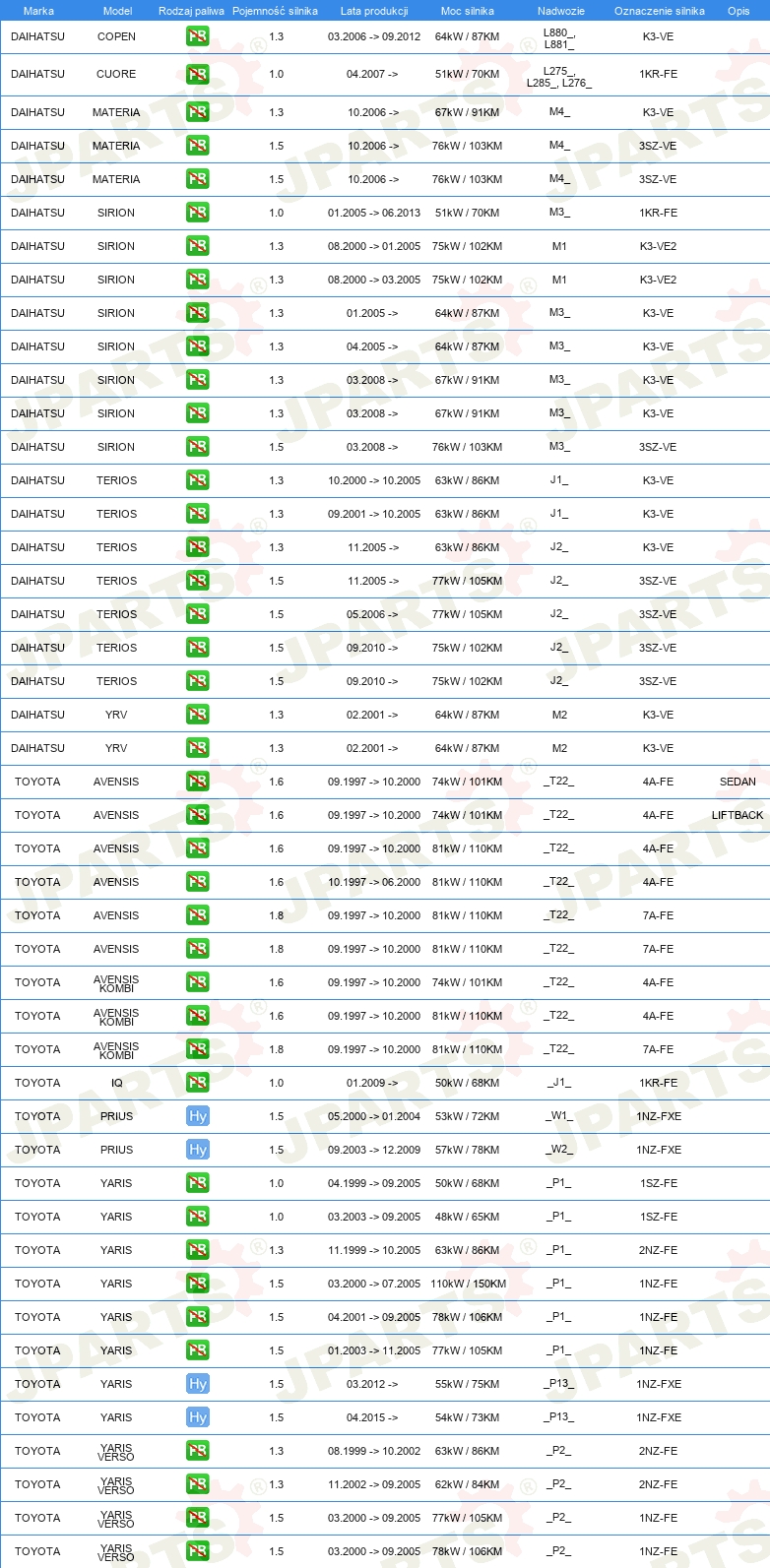Click production years 01.2003 -> 11.2005
The image size is (770, 1568).
(374, 1350)
